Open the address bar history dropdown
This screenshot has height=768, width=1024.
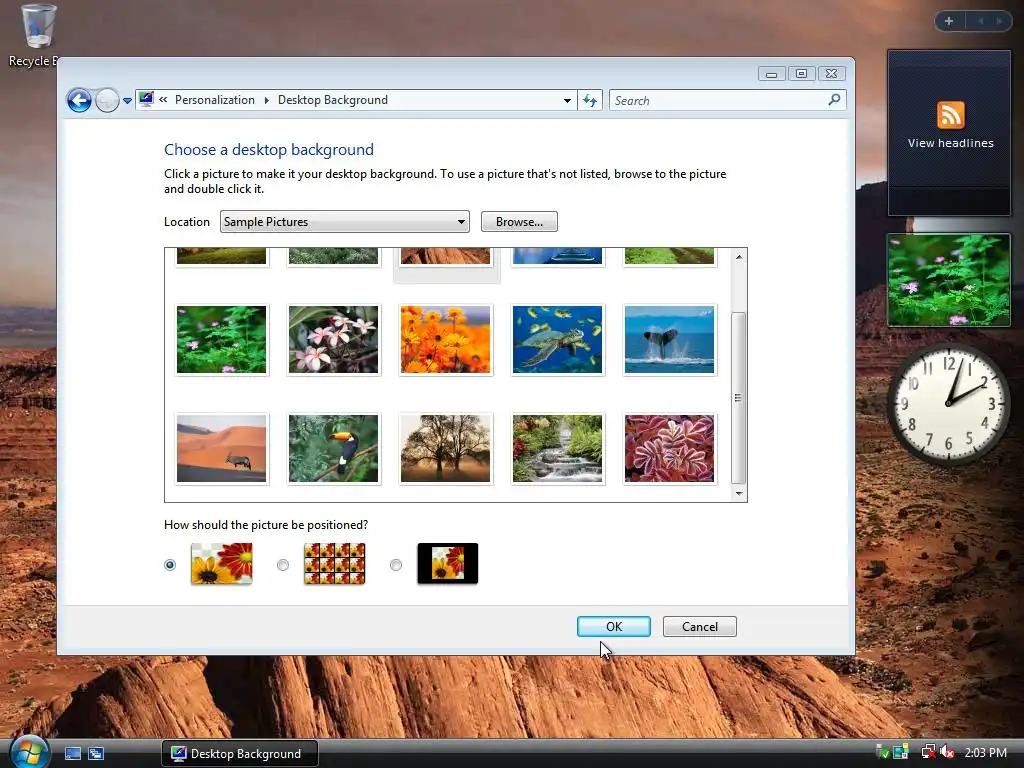(x=567, y=101)
